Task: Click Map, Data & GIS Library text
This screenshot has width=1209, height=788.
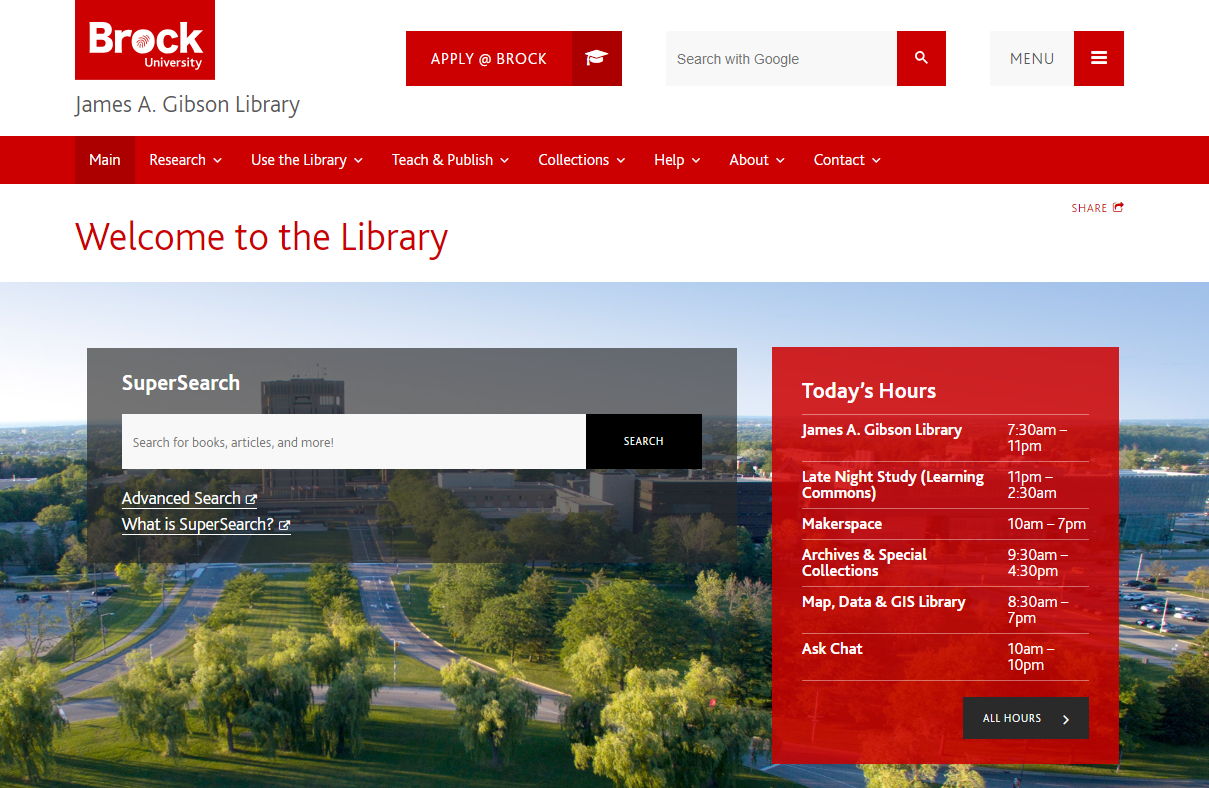Action: click(x=884, y=602)
